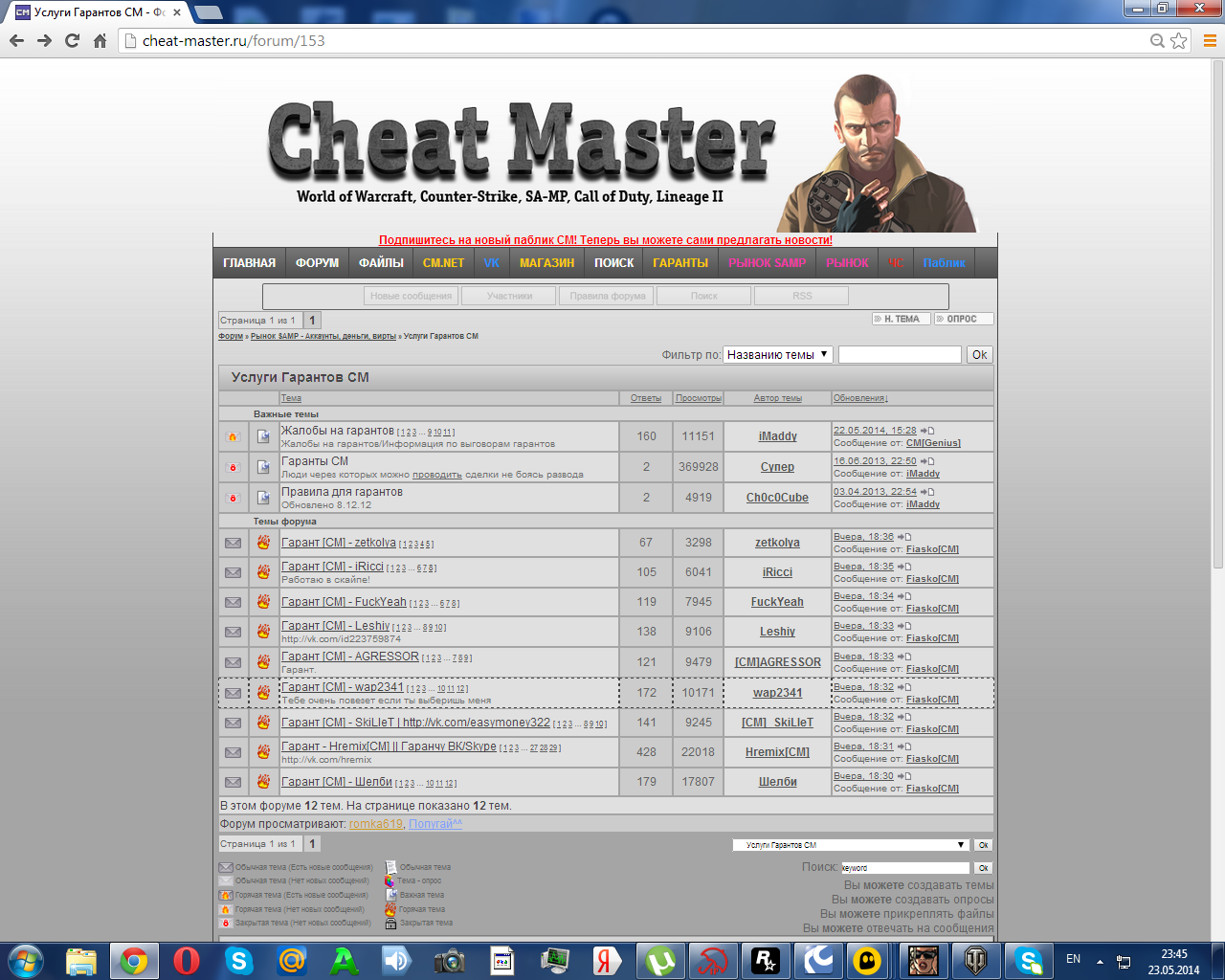Click flame icon in iRicci row

pos(263,571)
